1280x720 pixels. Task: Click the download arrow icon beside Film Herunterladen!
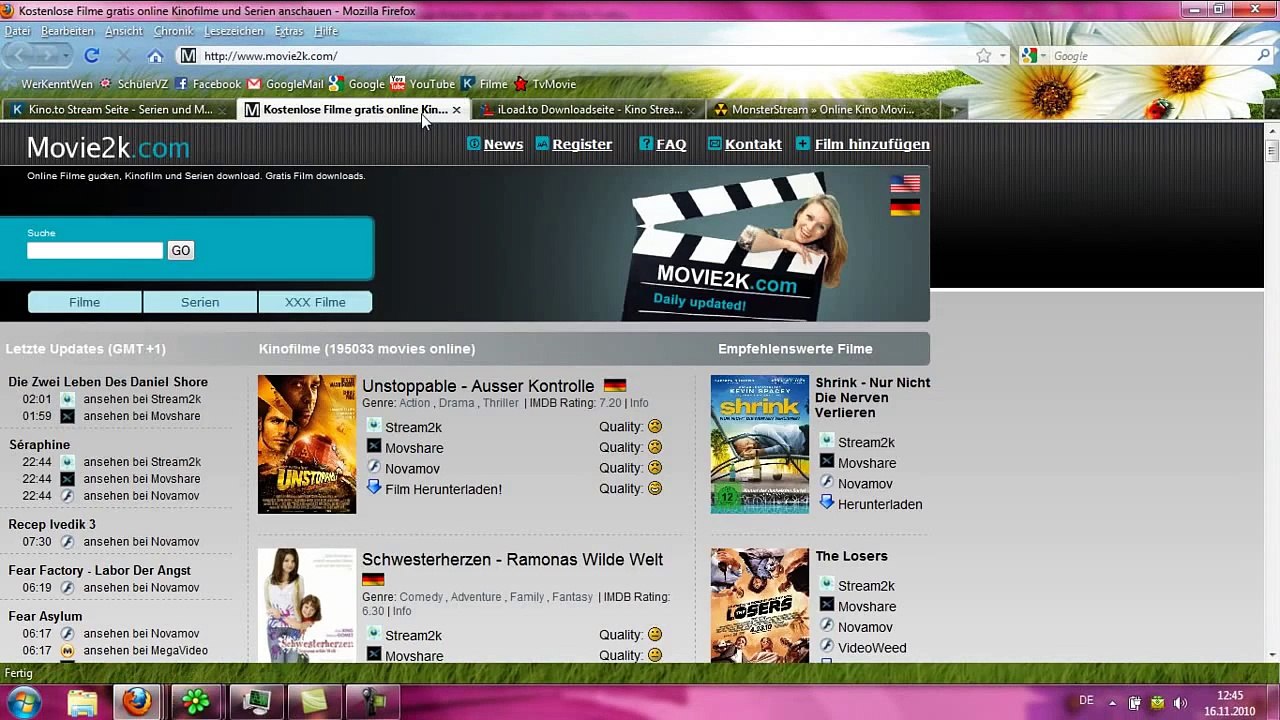tap(374, 488)
